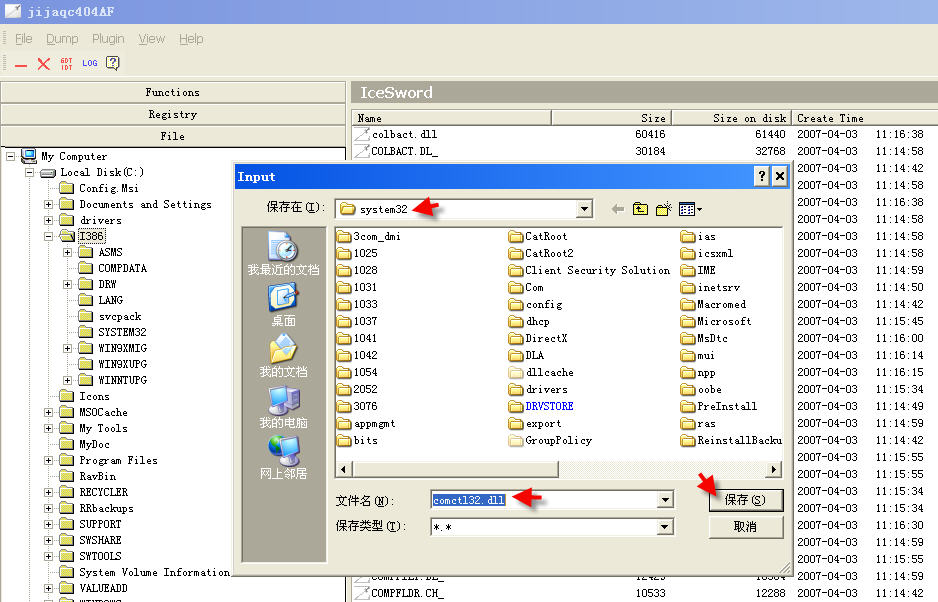Open the Desktop shortcut in dialog sidebar
Viewport: 938px width, 602px height.
(x=284, y=305)
